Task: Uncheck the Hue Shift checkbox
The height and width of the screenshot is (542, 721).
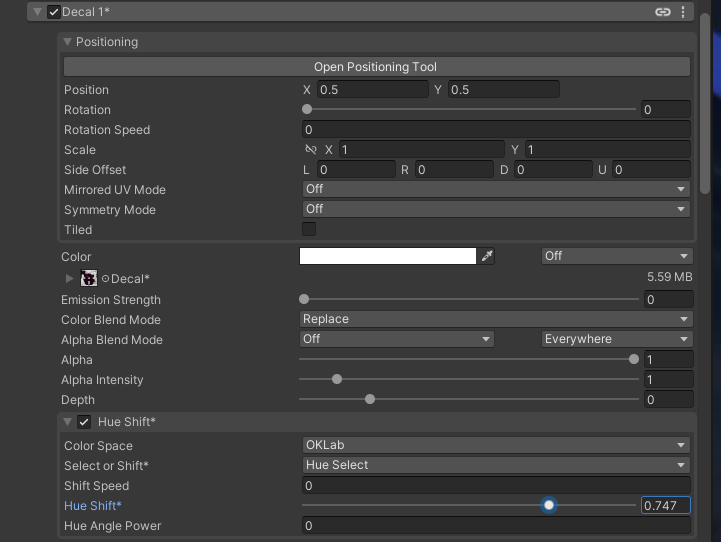Action: [x=84, y=422]
